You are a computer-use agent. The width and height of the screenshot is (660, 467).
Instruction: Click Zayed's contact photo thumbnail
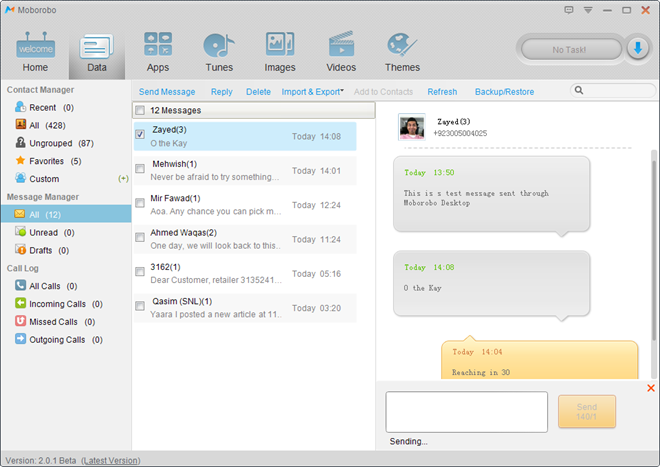(412, 127)
